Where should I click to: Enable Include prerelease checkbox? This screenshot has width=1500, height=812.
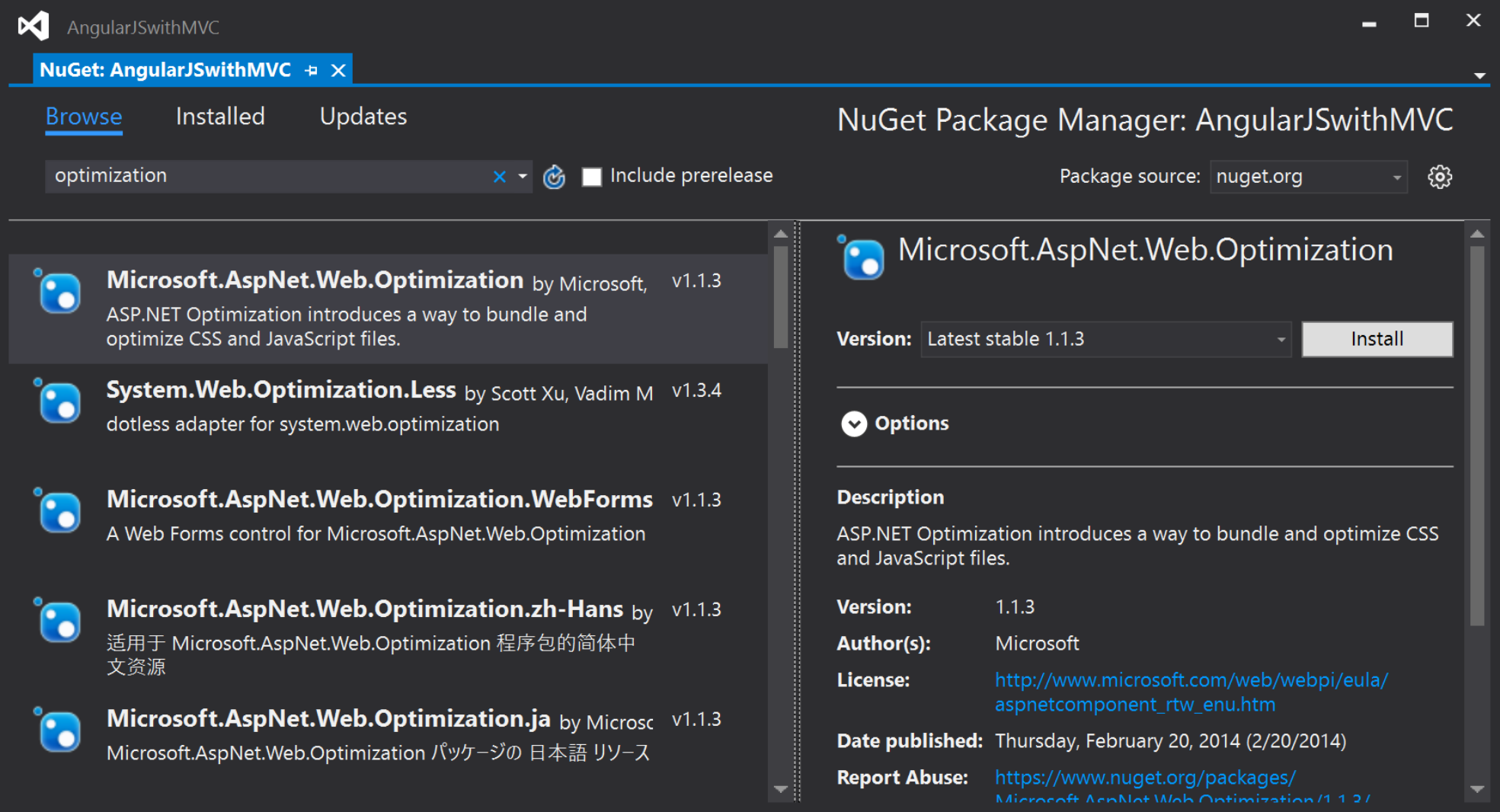pyautogui.click(x=592, y=177)
